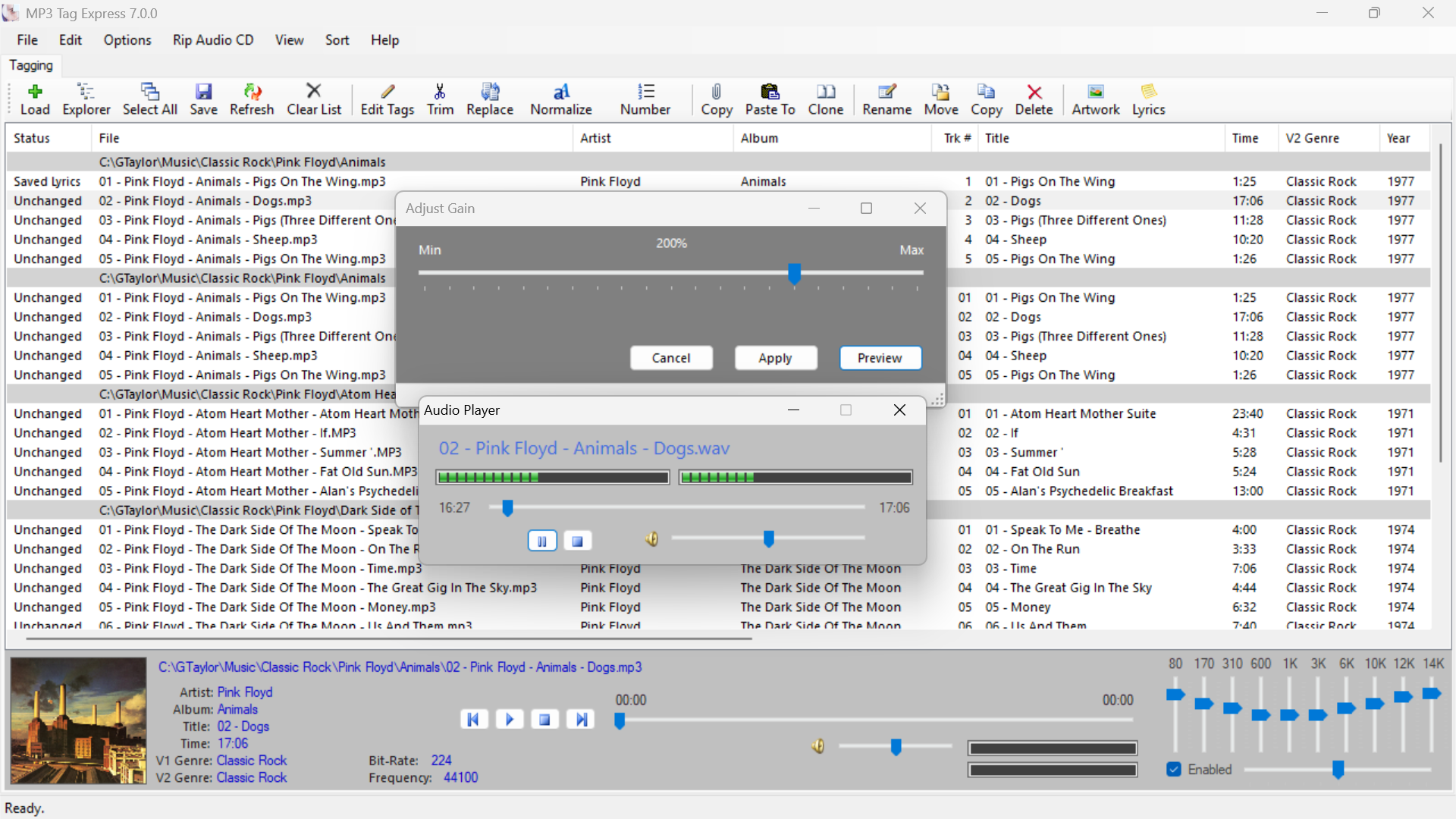Open the Lyrics tool
The image size is (1456, 819).
(x=1149, y=99)
